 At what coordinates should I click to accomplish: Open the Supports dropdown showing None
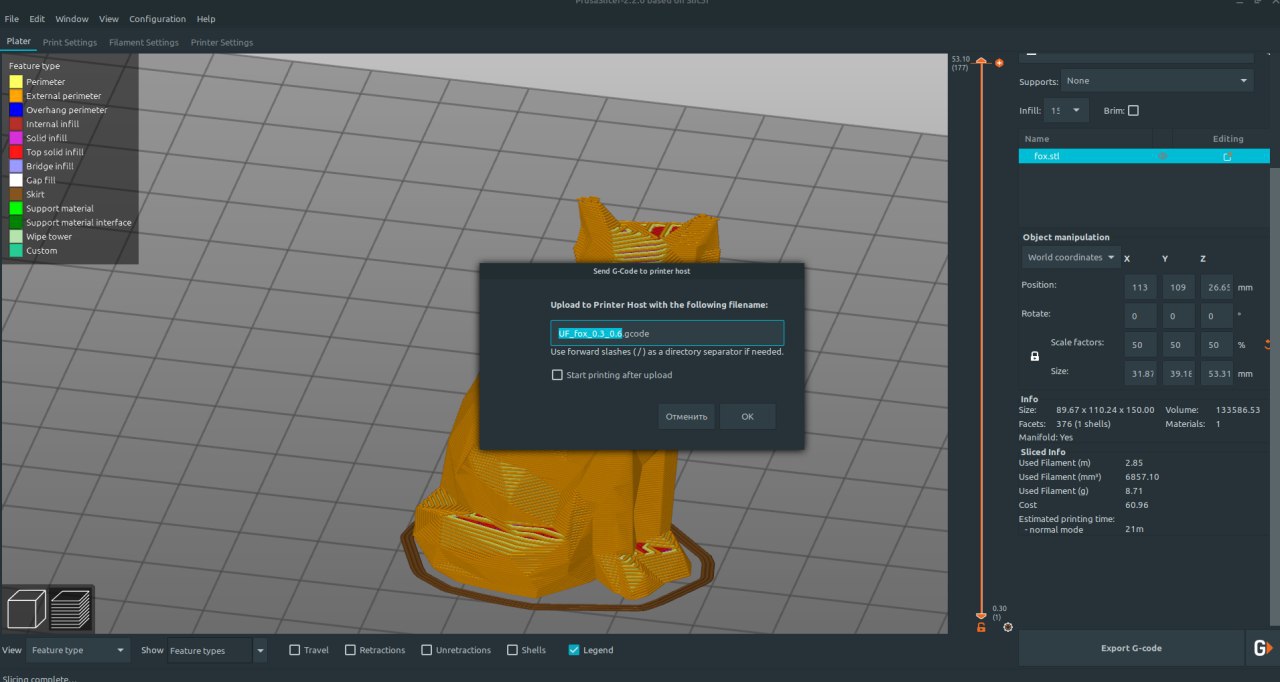1158,81
